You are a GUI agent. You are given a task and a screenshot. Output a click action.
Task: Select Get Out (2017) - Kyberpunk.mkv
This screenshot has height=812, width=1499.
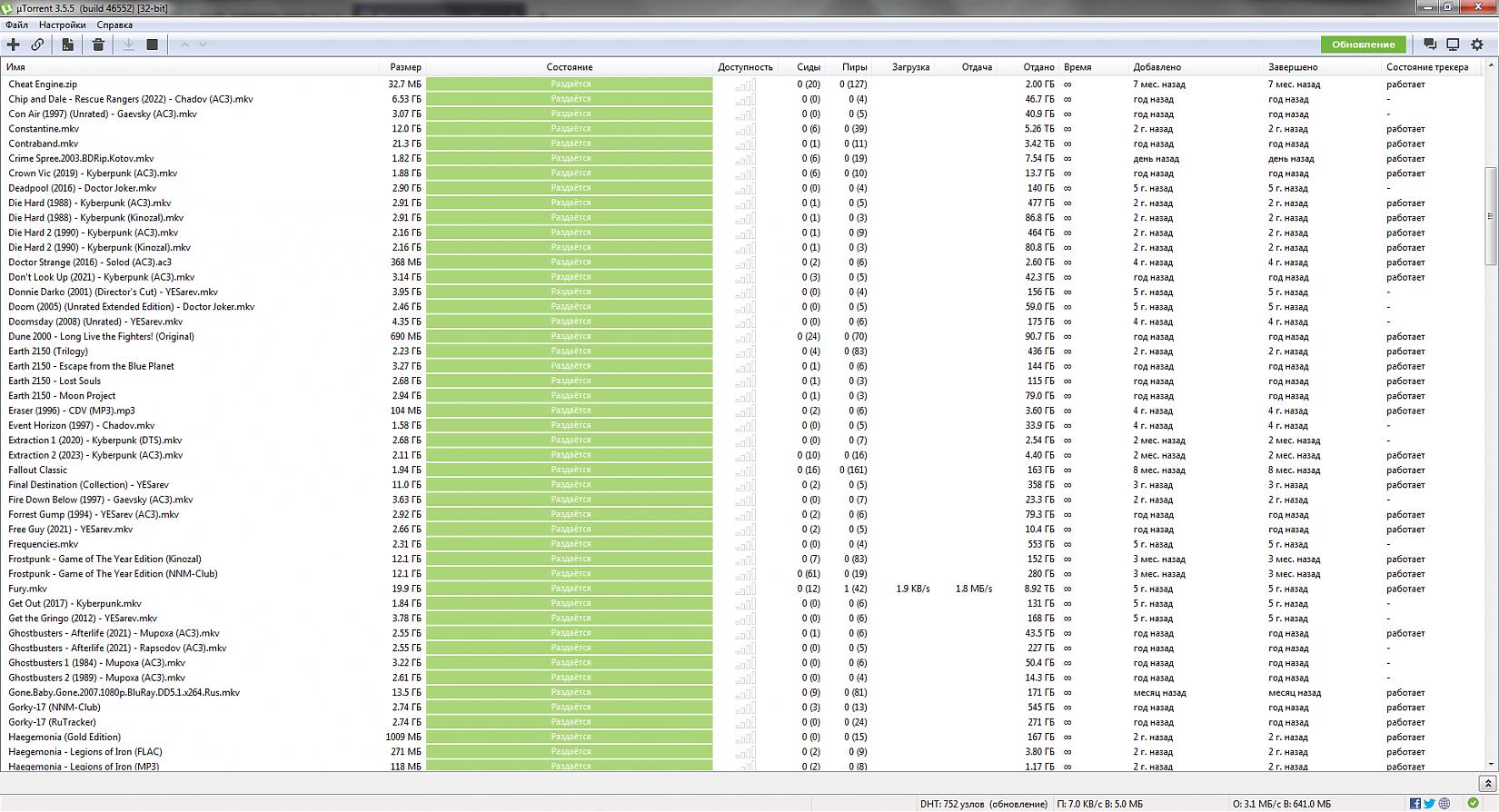tap(74, 604)
